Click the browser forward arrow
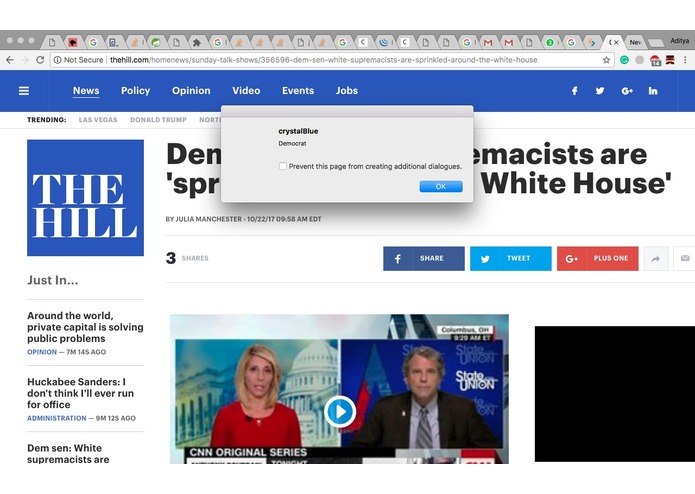 pyautogui.click(x=25, y=60)
